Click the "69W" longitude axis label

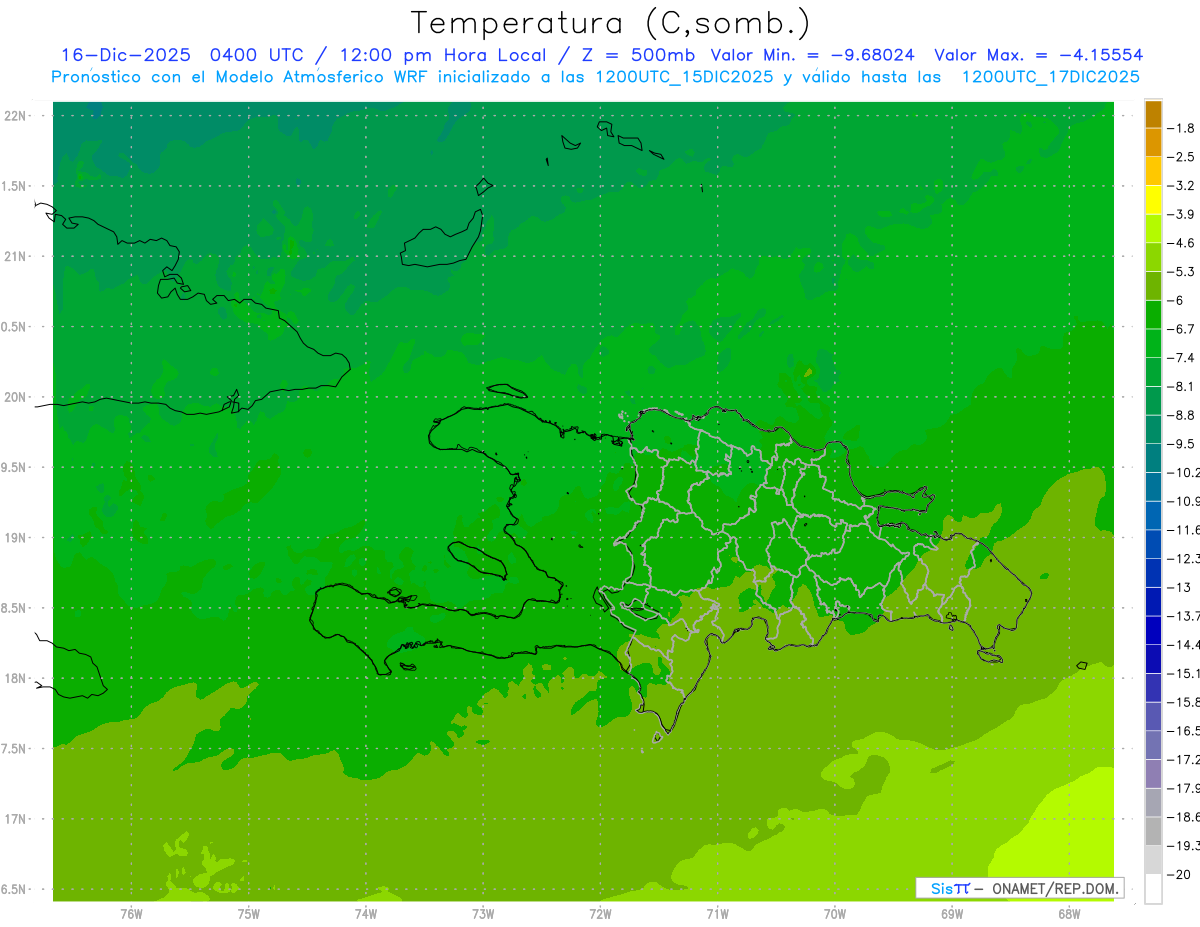952,914
